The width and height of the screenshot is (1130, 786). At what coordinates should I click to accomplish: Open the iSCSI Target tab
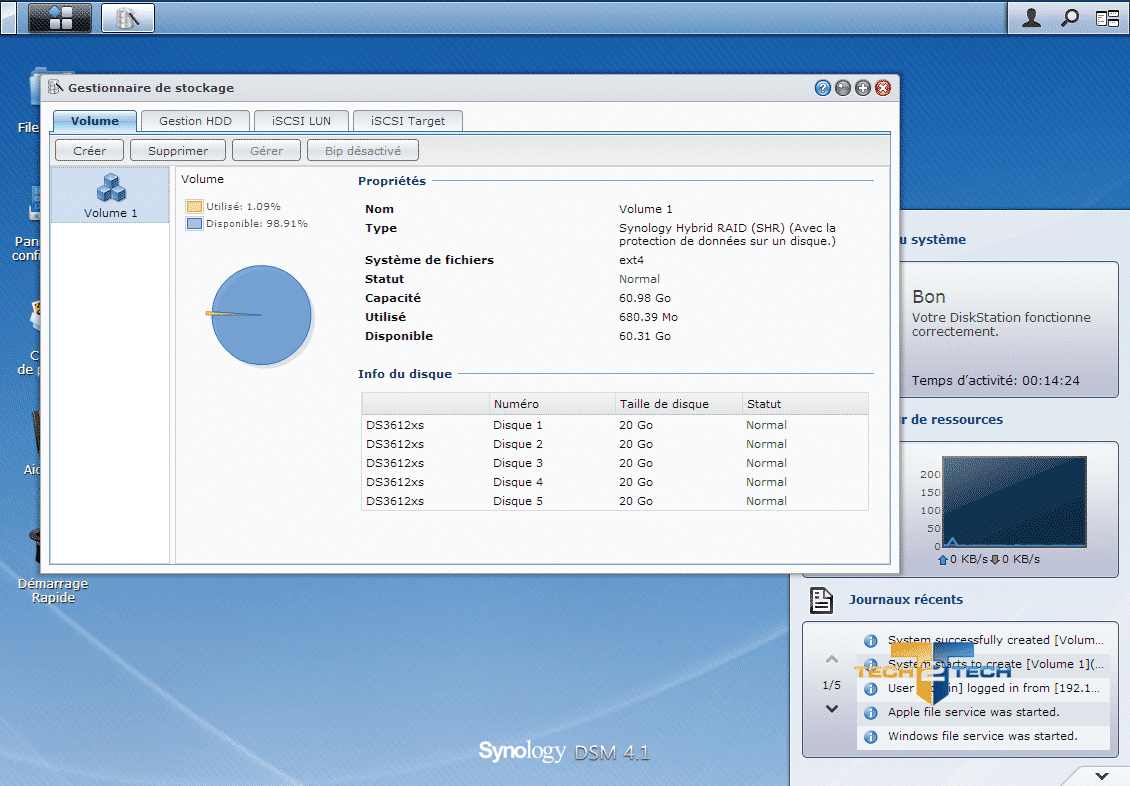408,120
